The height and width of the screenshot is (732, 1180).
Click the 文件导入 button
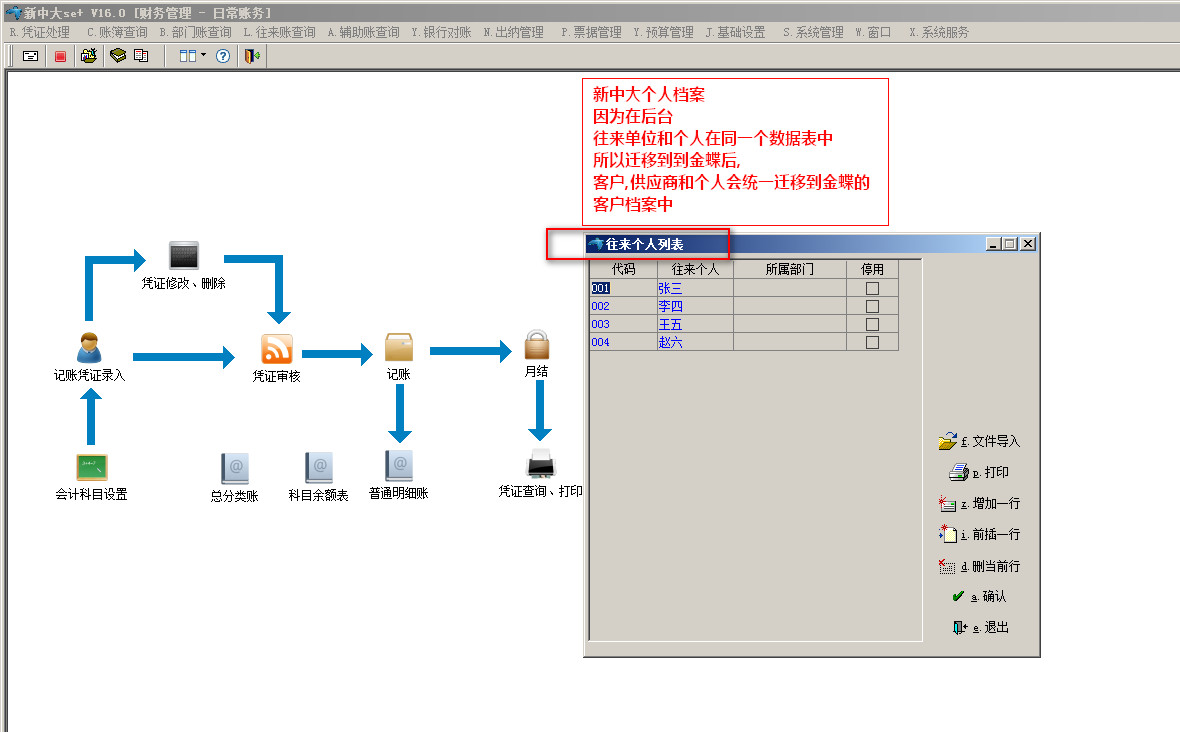click(980, 441)
